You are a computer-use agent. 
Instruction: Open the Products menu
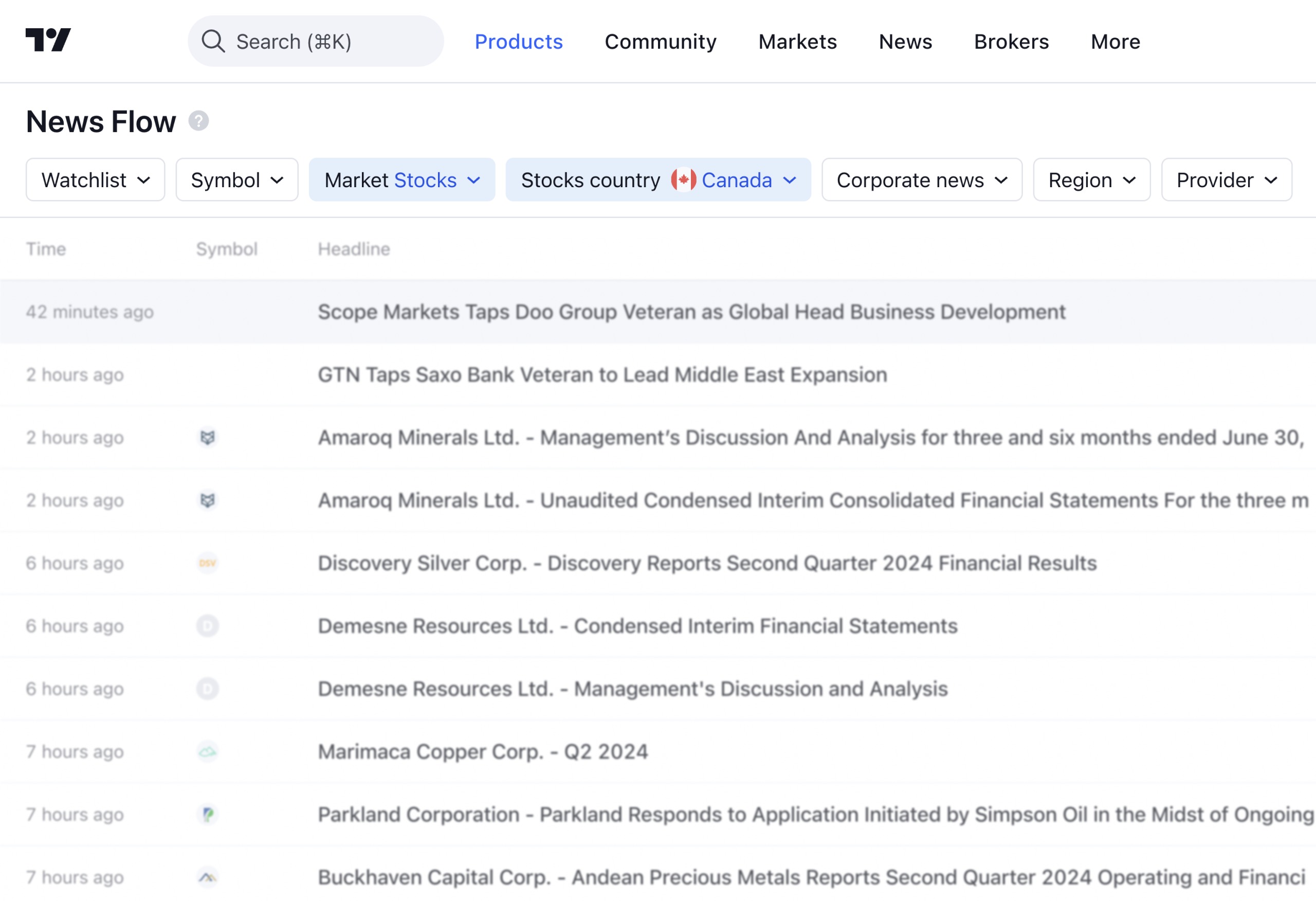pos(518,41)
